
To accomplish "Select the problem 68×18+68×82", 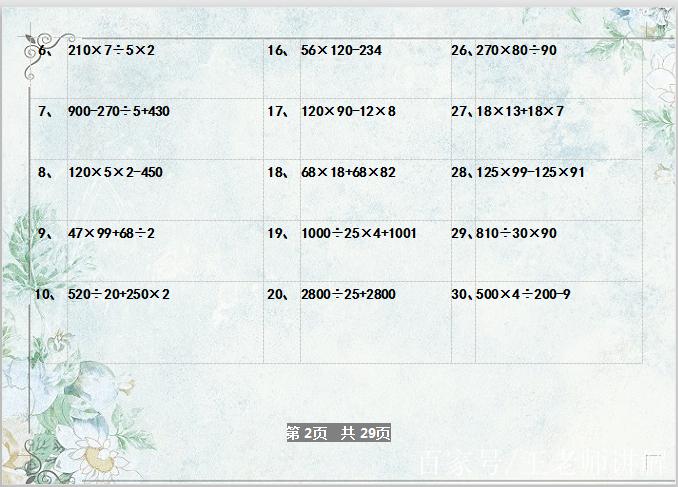I will pyautogui.click(x=348, y=172).
